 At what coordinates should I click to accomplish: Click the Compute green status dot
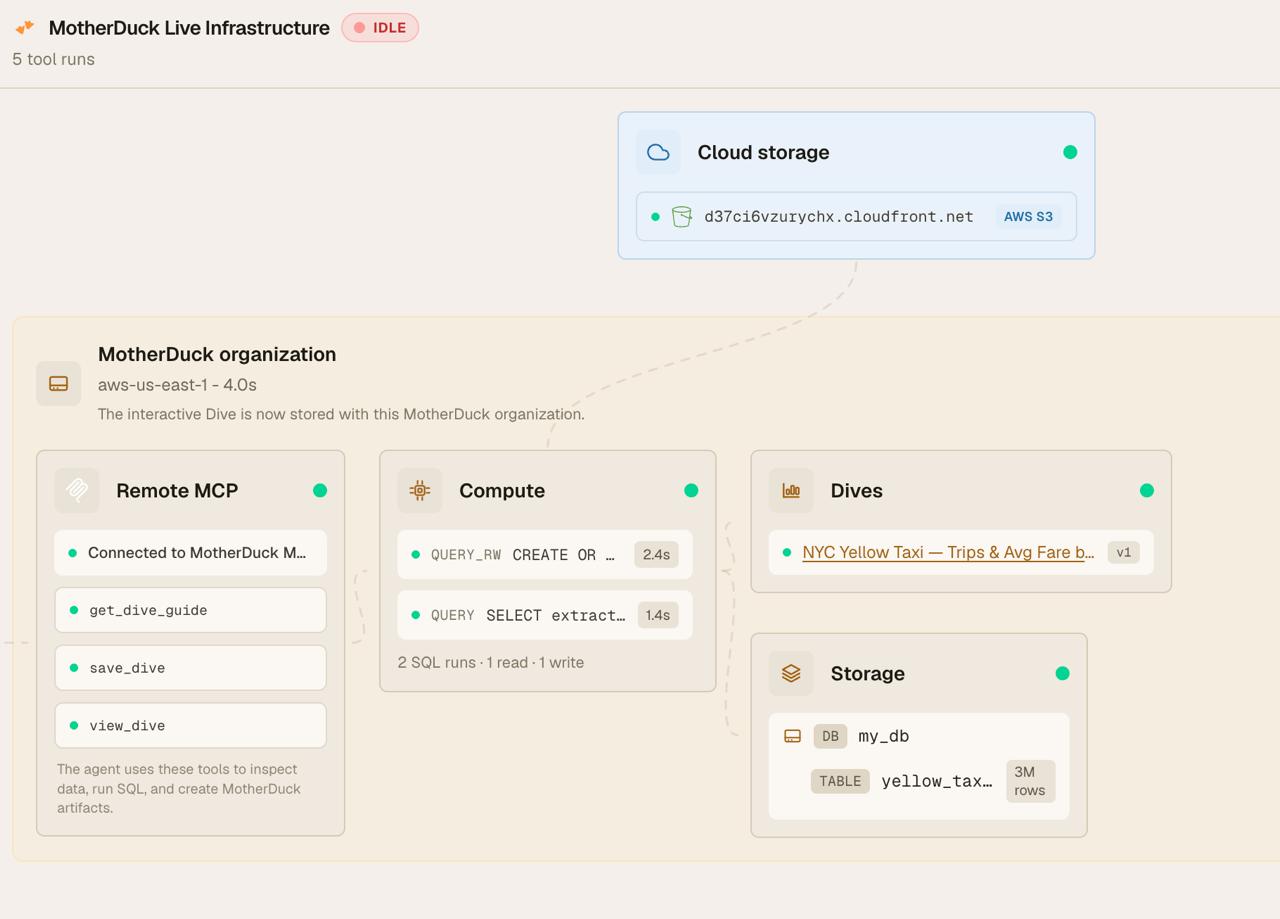(x=691, y=490)
